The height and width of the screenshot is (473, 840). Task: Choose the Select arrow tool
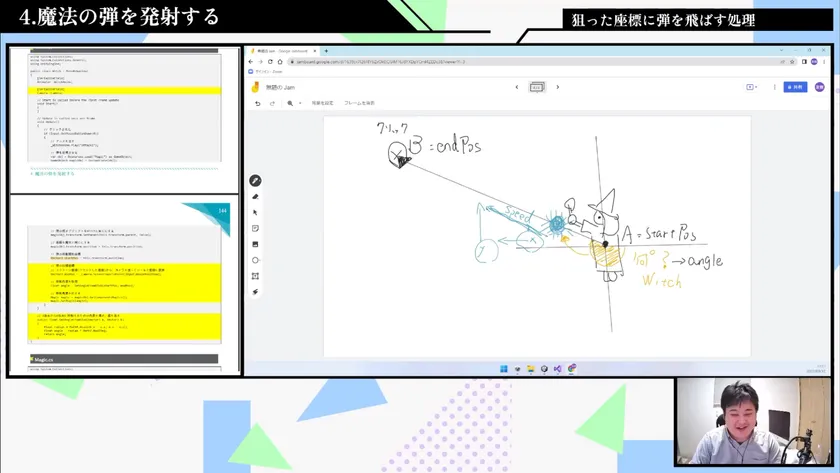point(256,213)
